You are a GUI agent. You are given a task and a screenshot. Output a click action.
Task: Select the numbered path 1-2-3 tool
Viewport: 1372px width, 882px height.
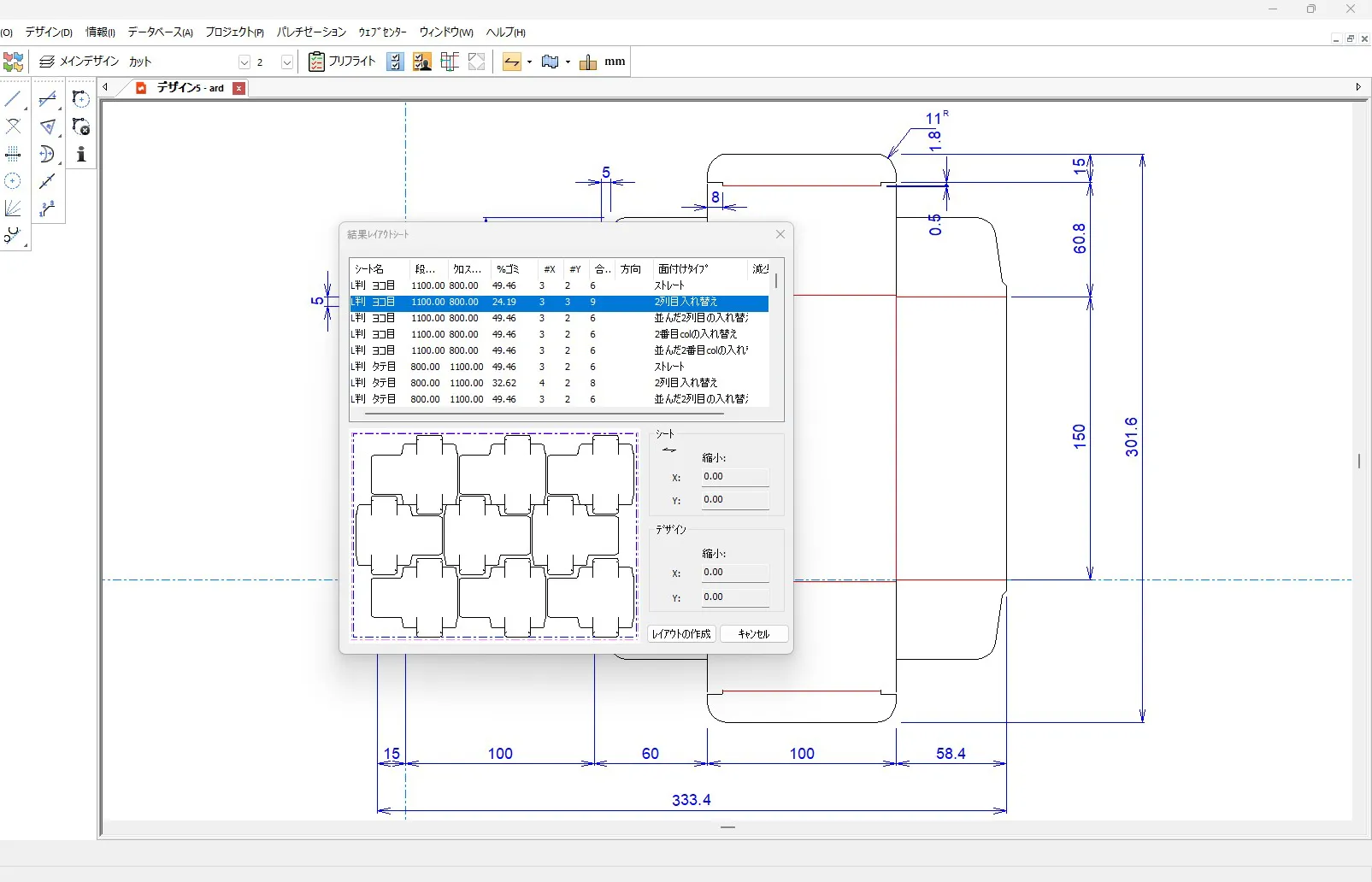point(47,209)
